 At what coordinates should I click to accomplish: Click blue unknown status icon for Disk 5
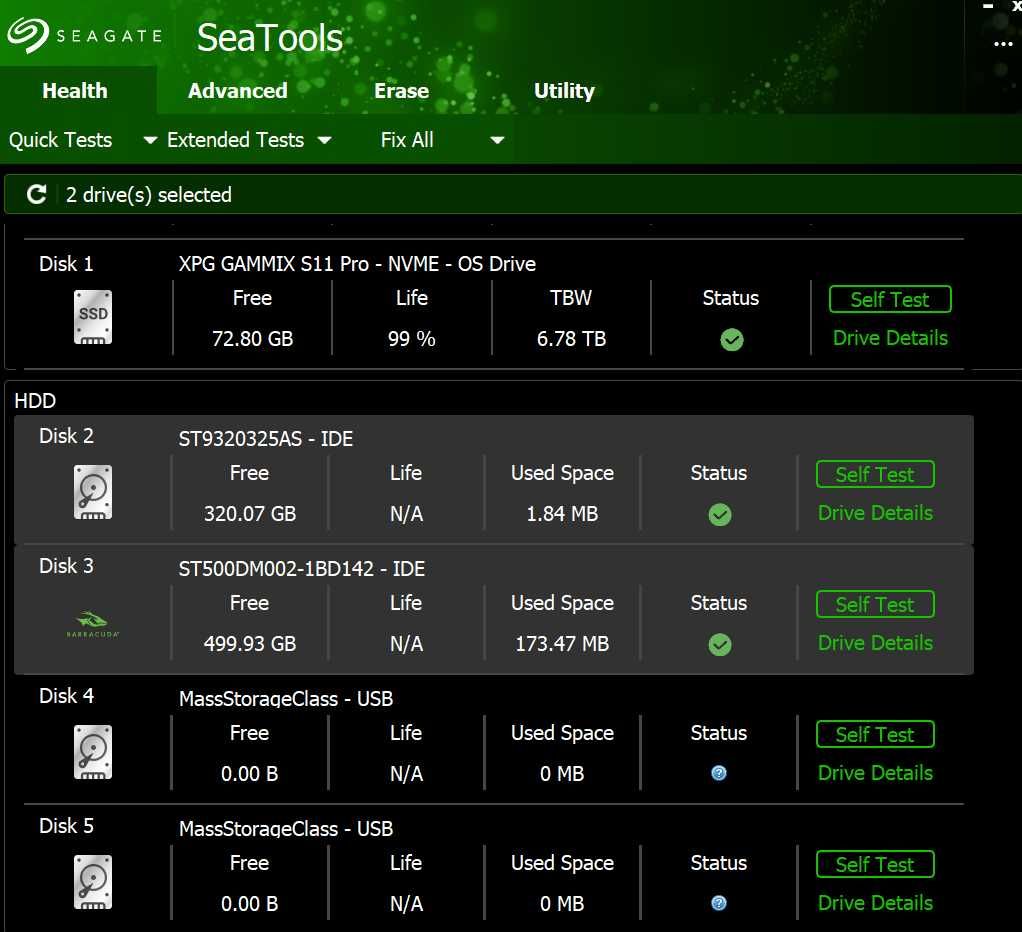(719, 903)
